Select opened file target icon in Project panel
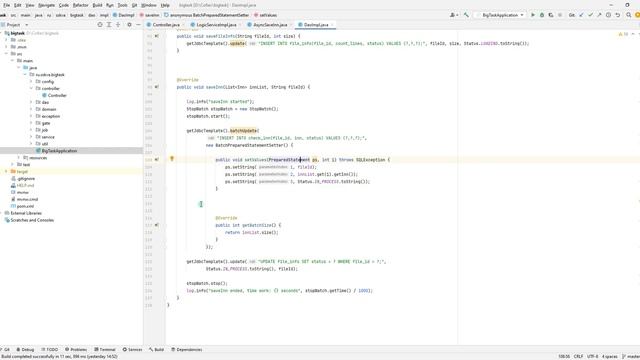 [100, 25]
